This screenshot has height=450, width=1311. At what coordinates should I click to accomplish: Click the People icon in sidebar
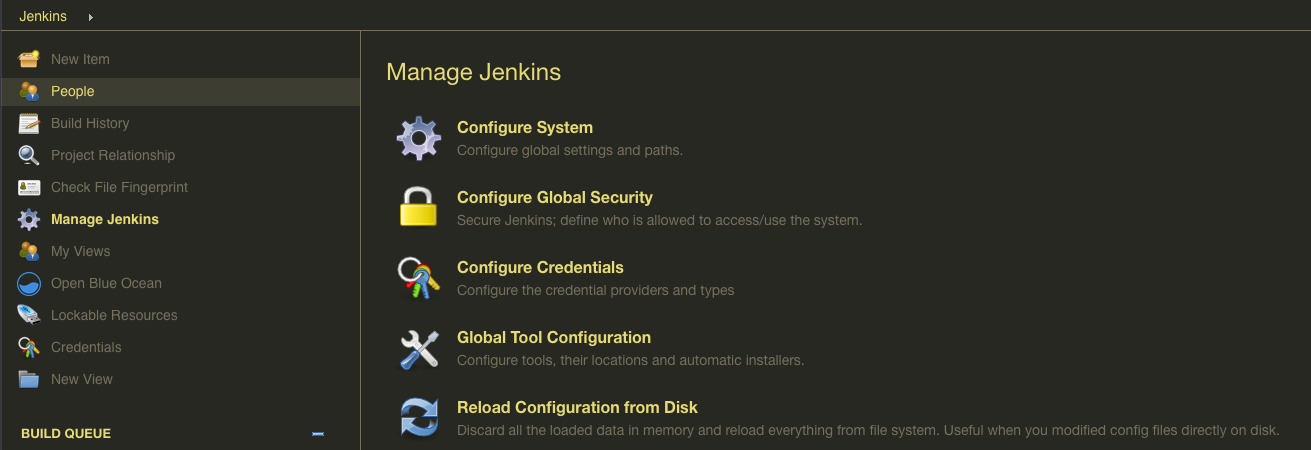(29, 91)
